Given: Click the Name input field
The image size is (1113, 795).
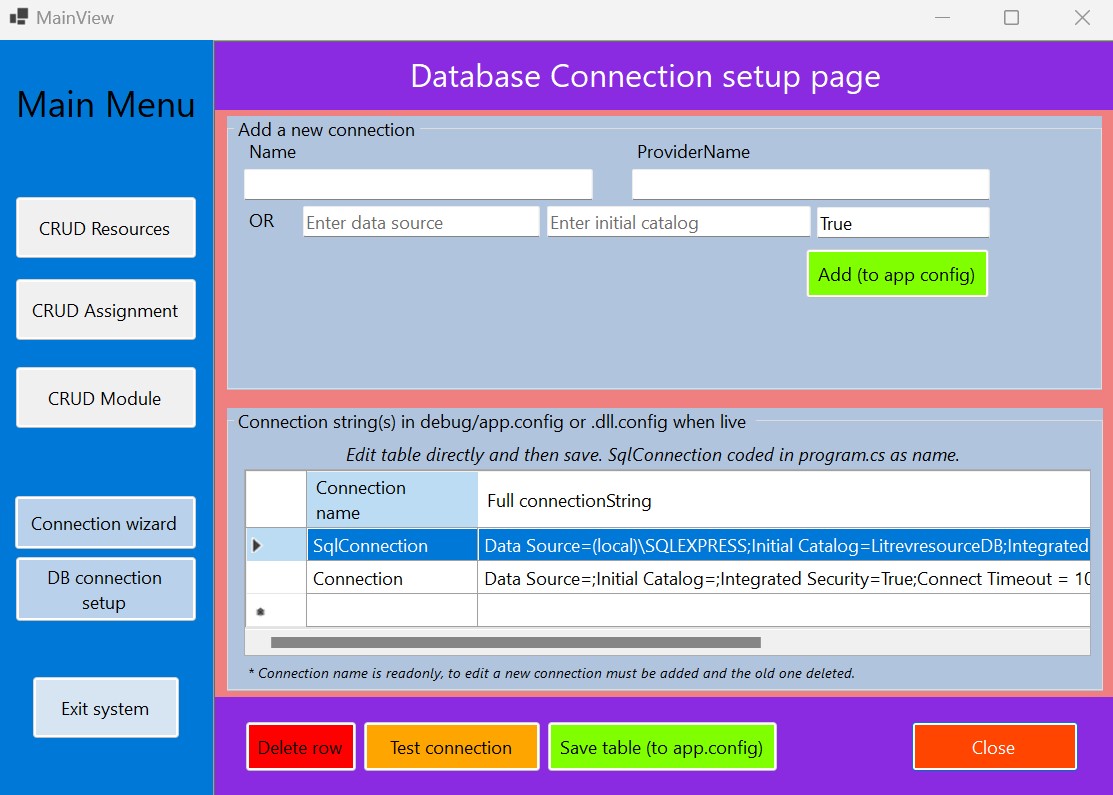Looking at the screenshot, I should pyautogui.click(x=418, y=184).
